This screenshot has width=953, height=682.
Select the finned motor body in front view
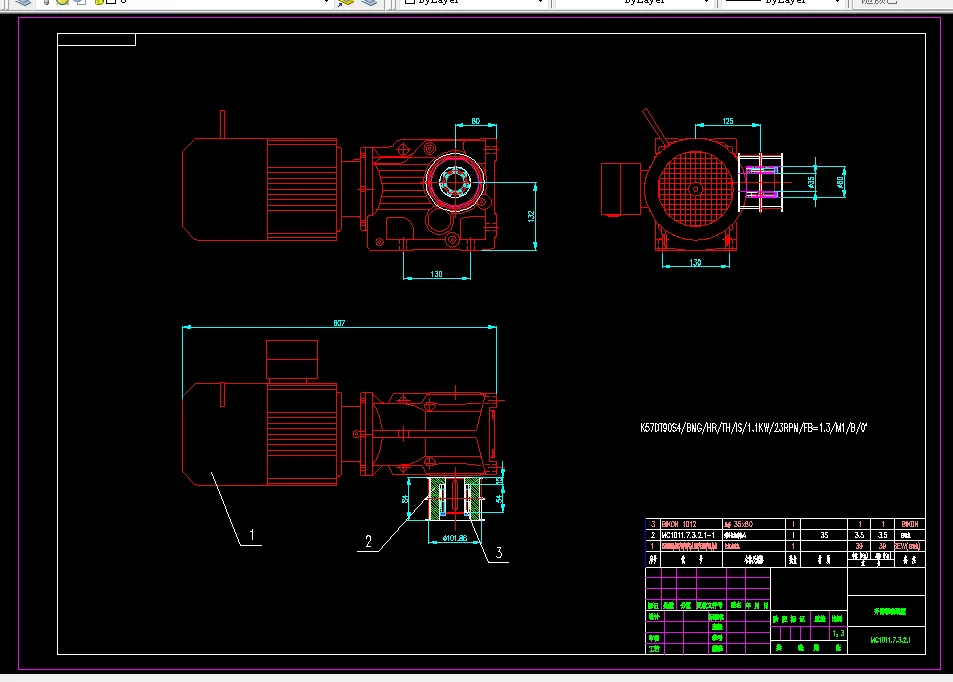302,189
